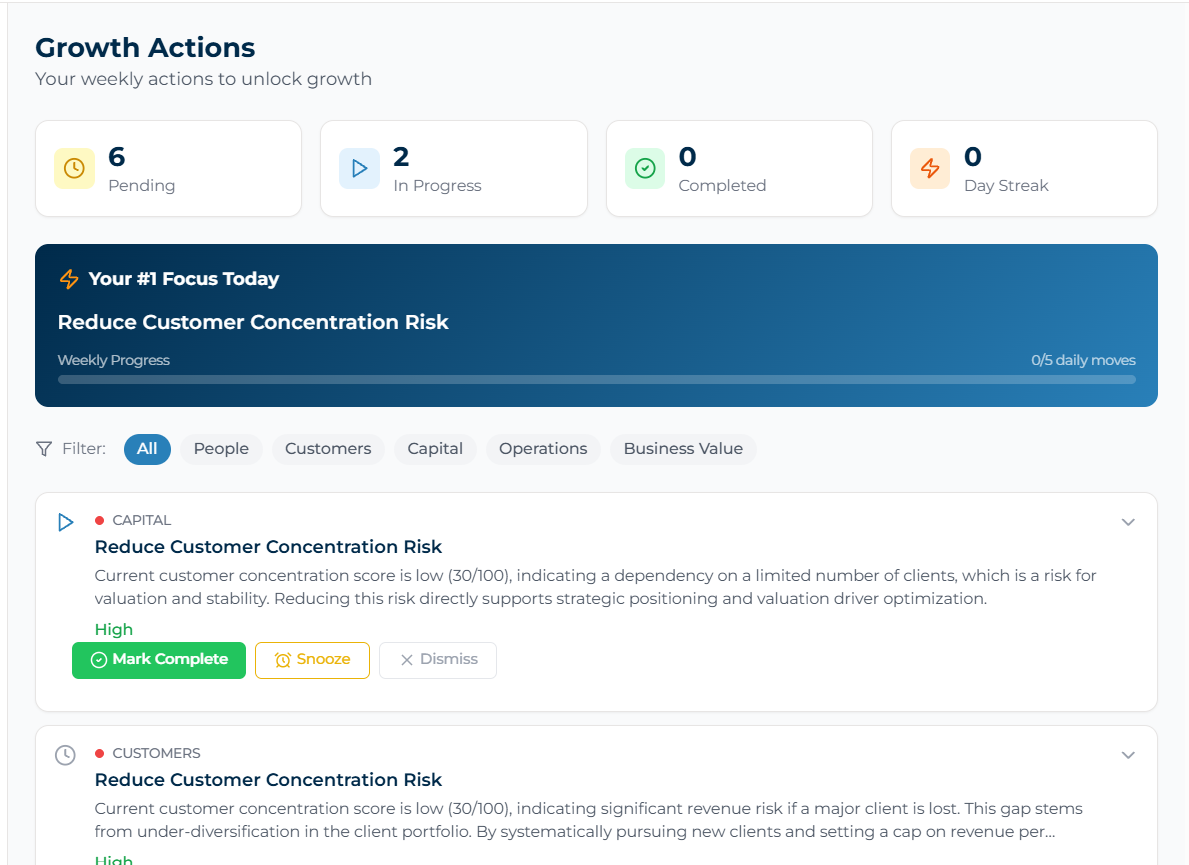Click the Mark Complete button
Image resolution: width=1189 pixels, height=865 pixels.
click(x=158, y=660)
